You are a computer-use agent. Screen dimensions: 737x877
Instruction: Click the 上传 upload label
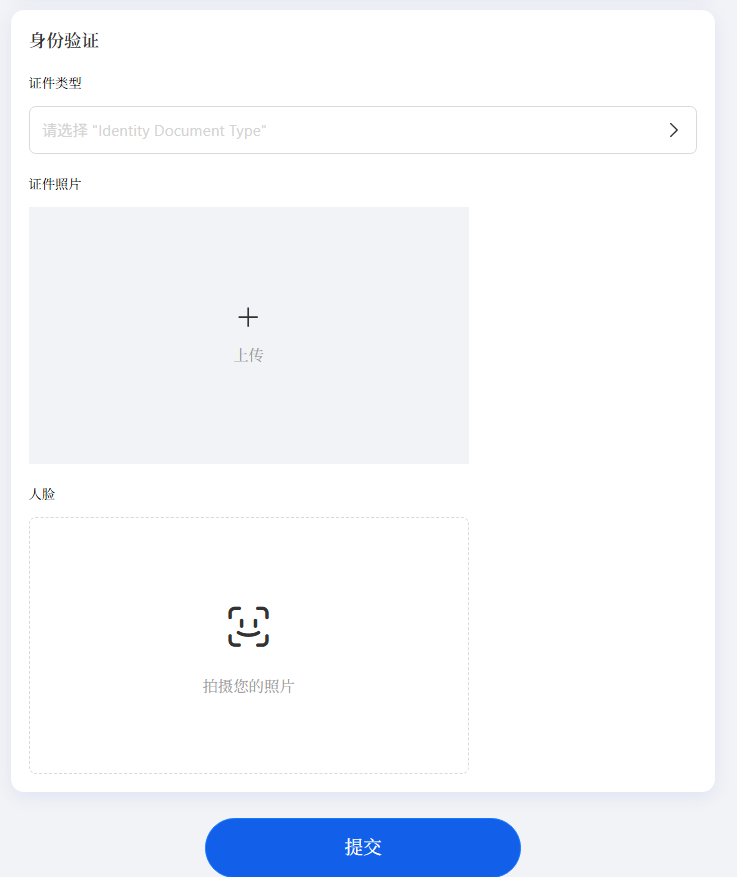248,355
